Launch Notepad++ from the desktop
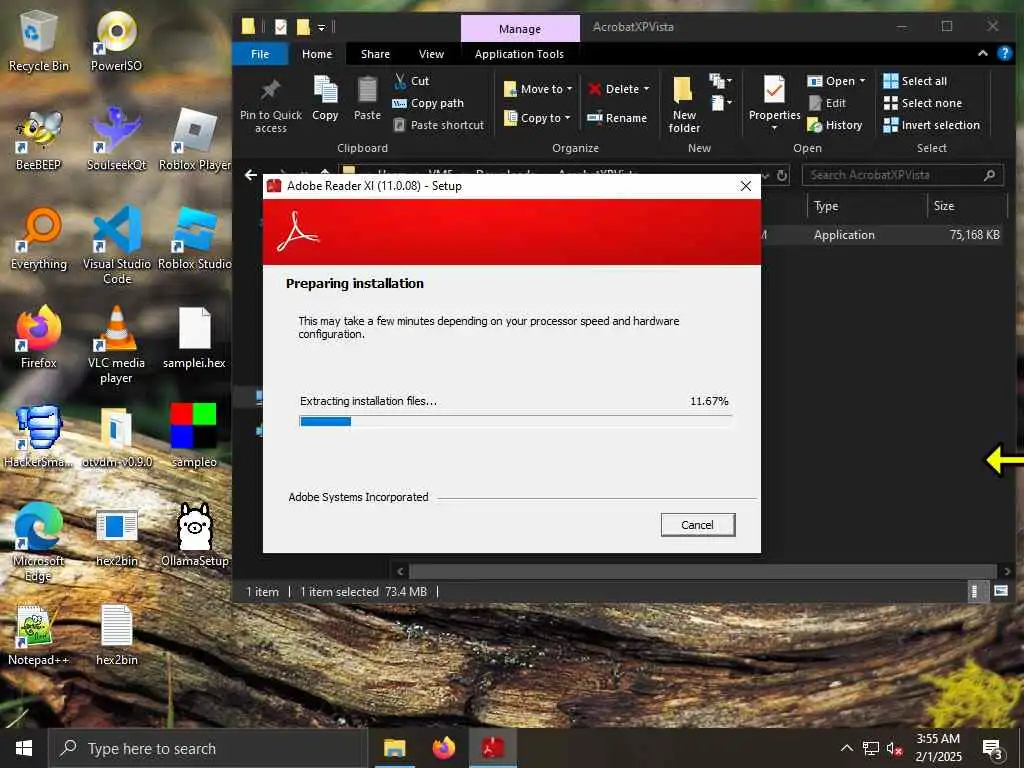Viewport: 1024px width, 768px height. pos(39,635)
